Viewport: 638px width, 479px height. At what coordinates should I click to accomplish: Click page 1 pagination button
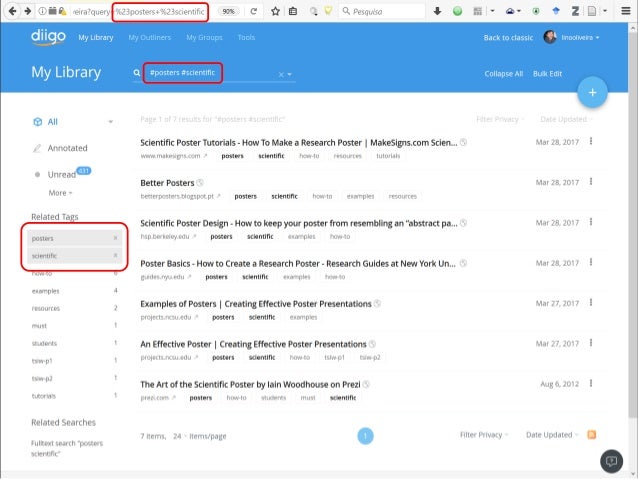[365, 436]
